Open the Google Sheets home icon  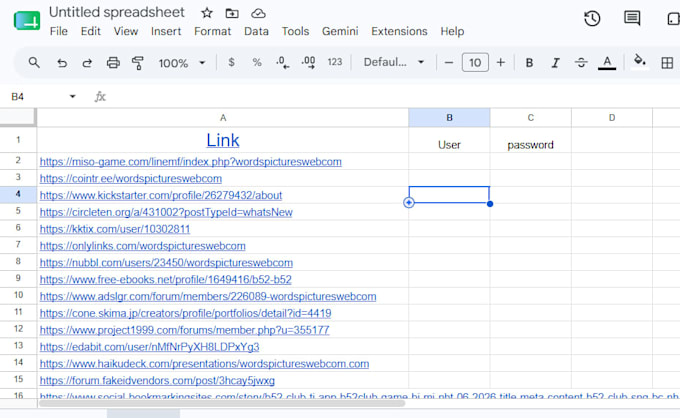point(27,20)
